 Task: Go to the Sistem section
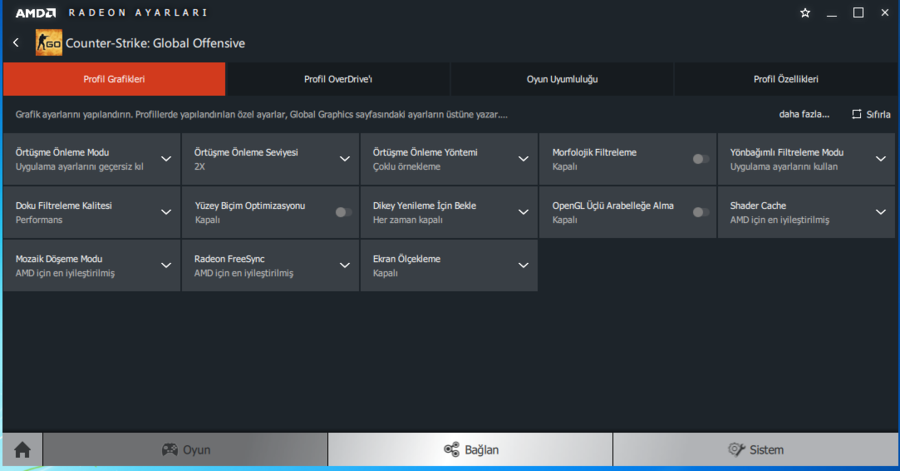755,450
